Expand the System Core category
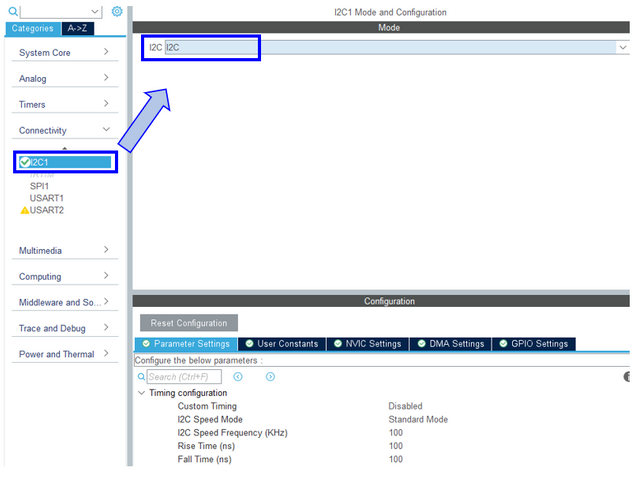The image size is (640, 480). click(x=65, y=52)
